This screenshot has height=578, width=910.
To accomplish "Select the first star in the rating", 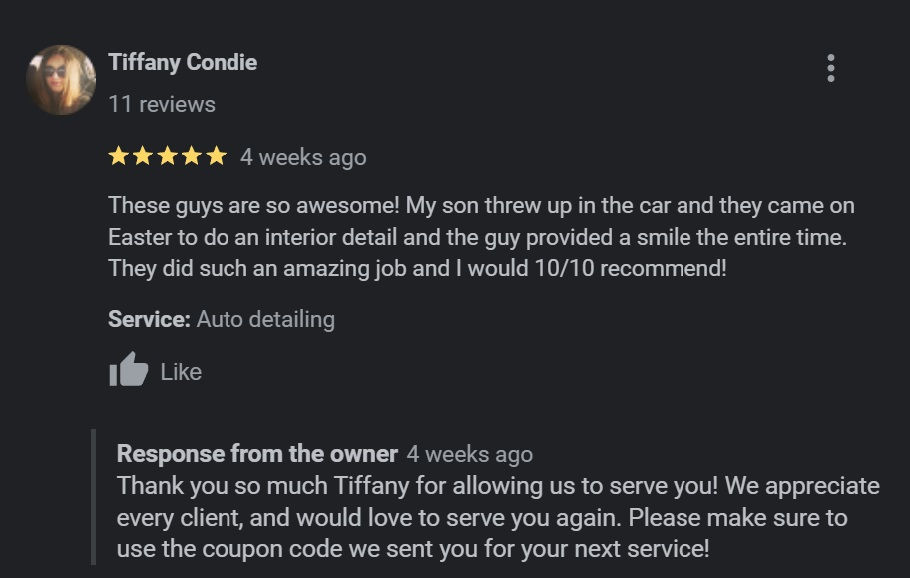I will [x=117, y=156].
